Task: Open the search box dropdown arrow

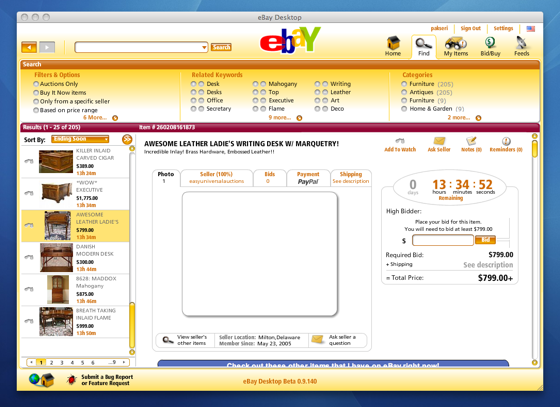Action: tap(204, 47)
